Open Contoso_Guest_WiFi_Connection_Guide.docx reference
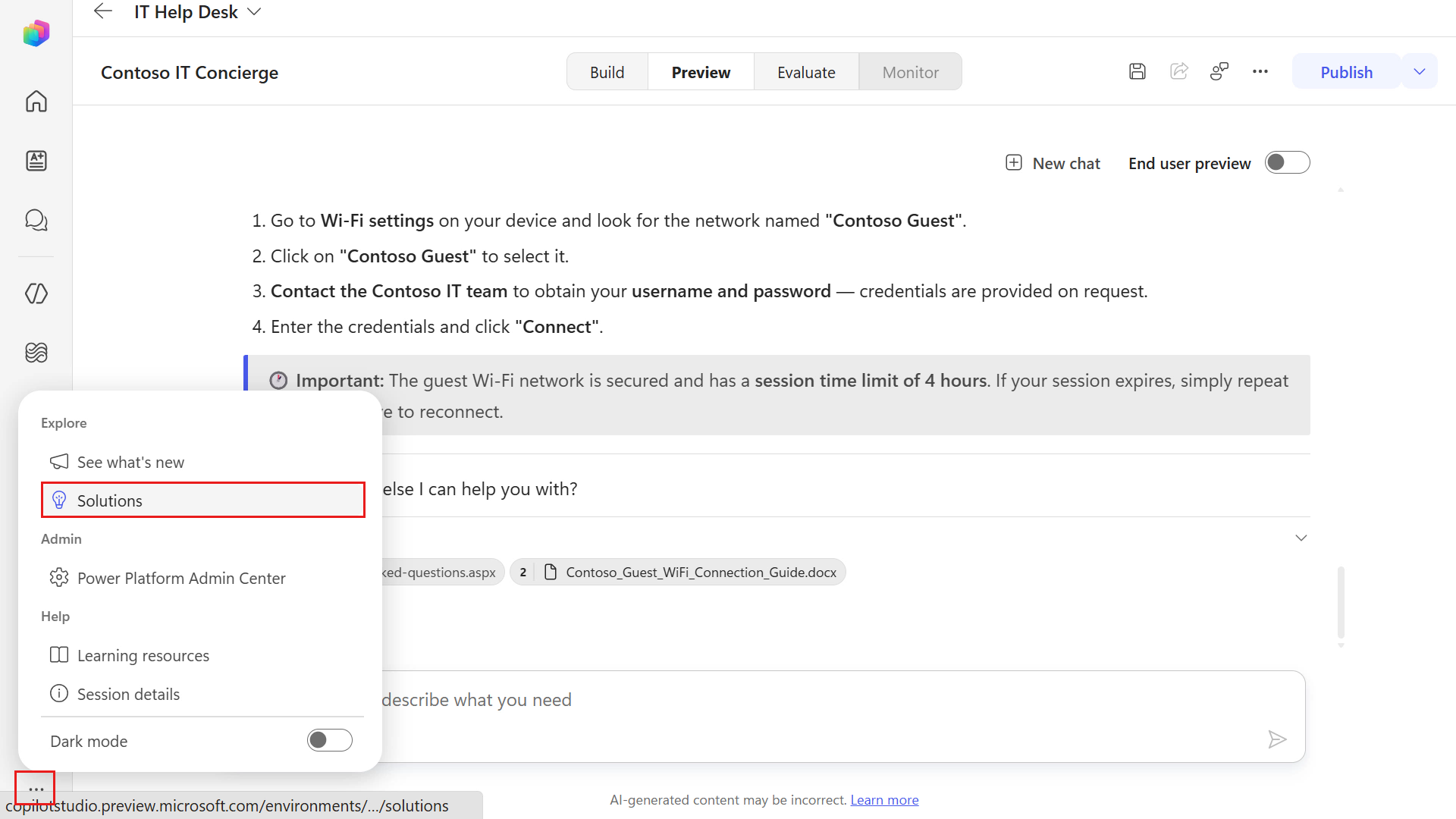1456x819 pixels. (x=677, y=573)
